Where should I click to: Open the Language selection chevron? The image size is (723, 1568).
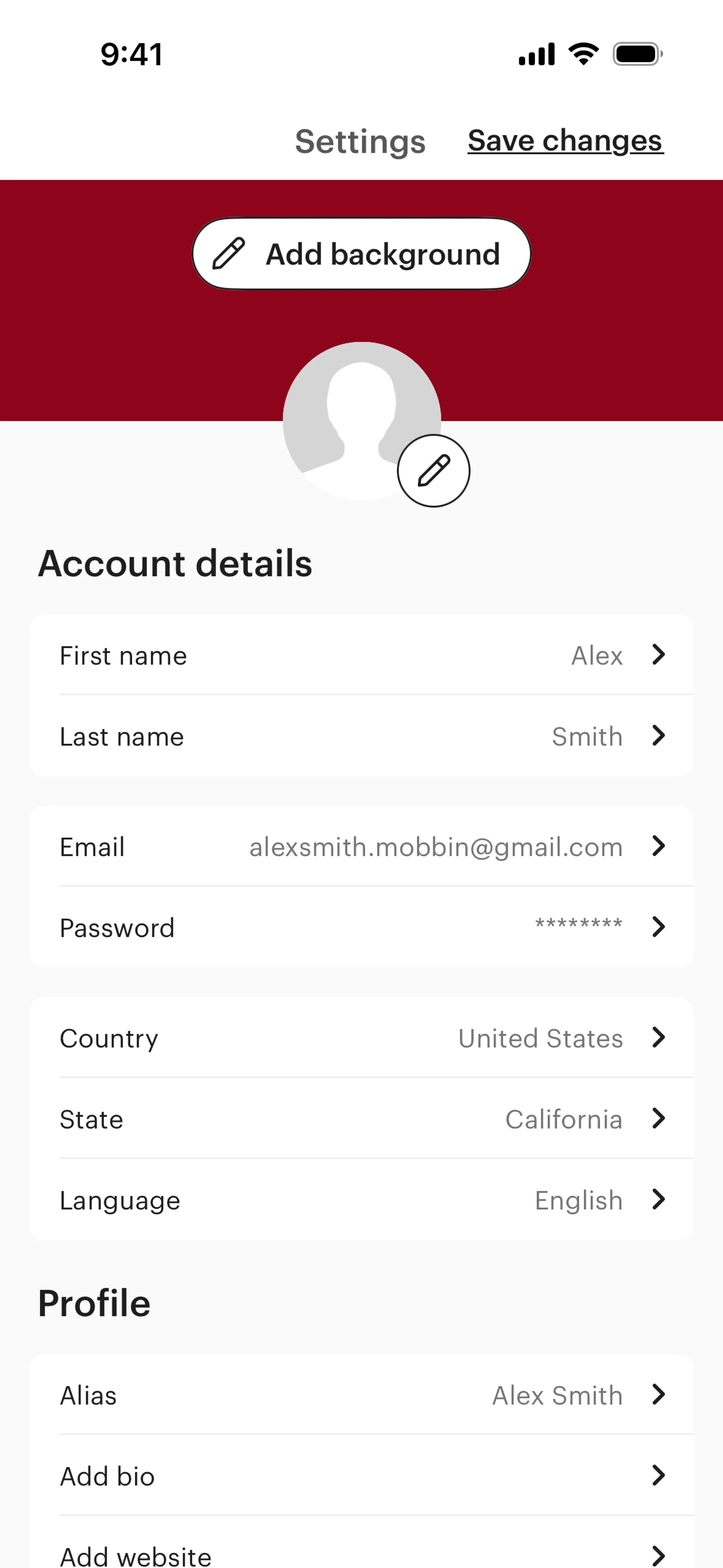point(658,1200)
